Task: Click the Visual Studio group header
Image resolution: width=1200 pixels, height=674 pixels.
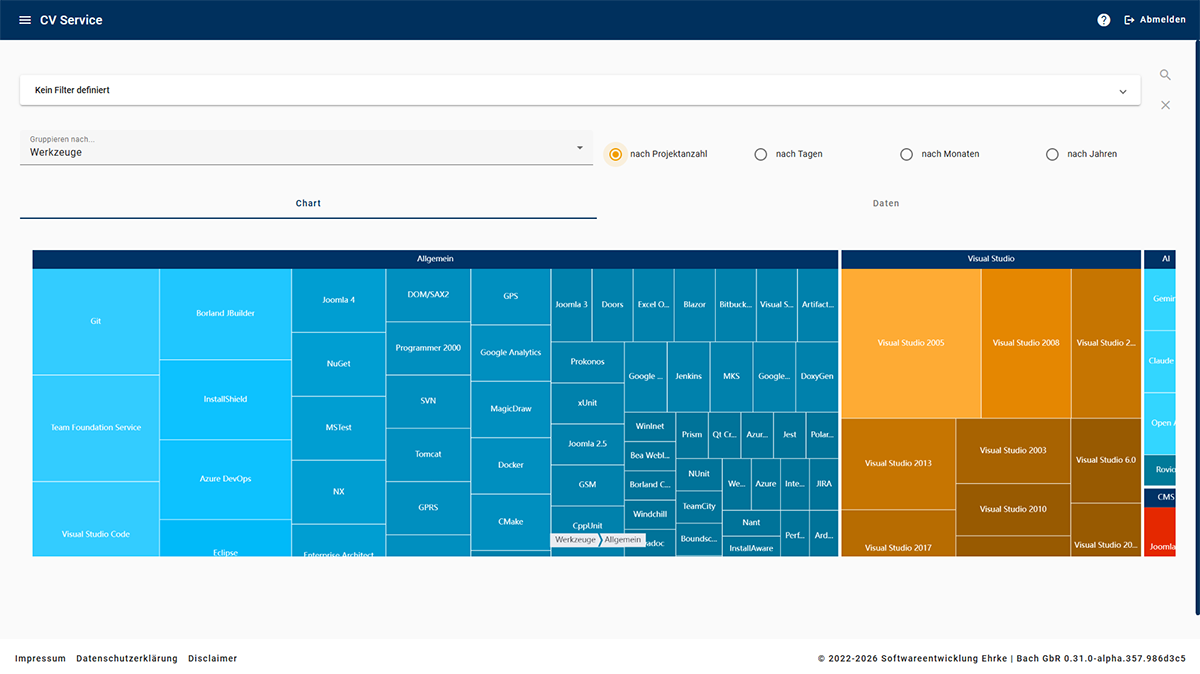Action: [991, 259]
